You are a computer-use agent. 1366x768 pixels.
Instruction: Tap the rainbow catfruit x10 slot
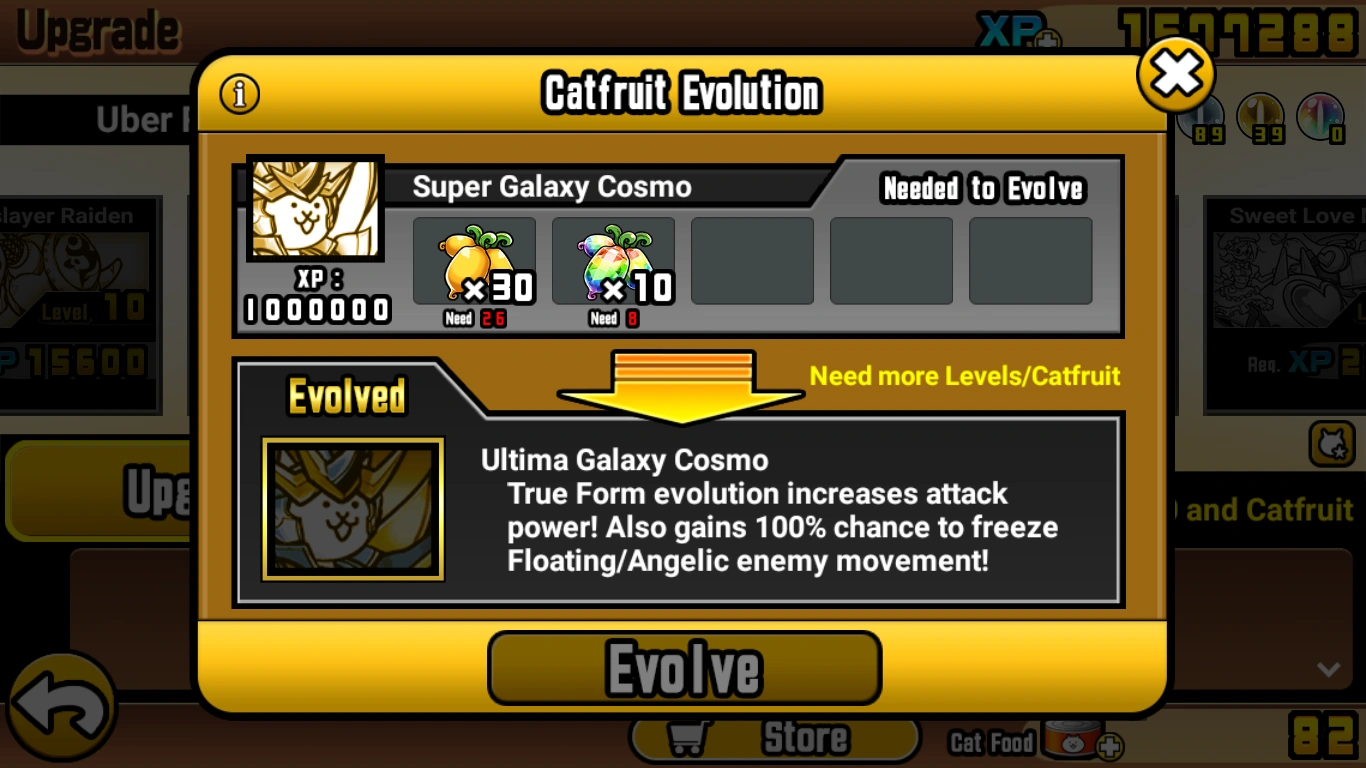(x=613, y=261)
